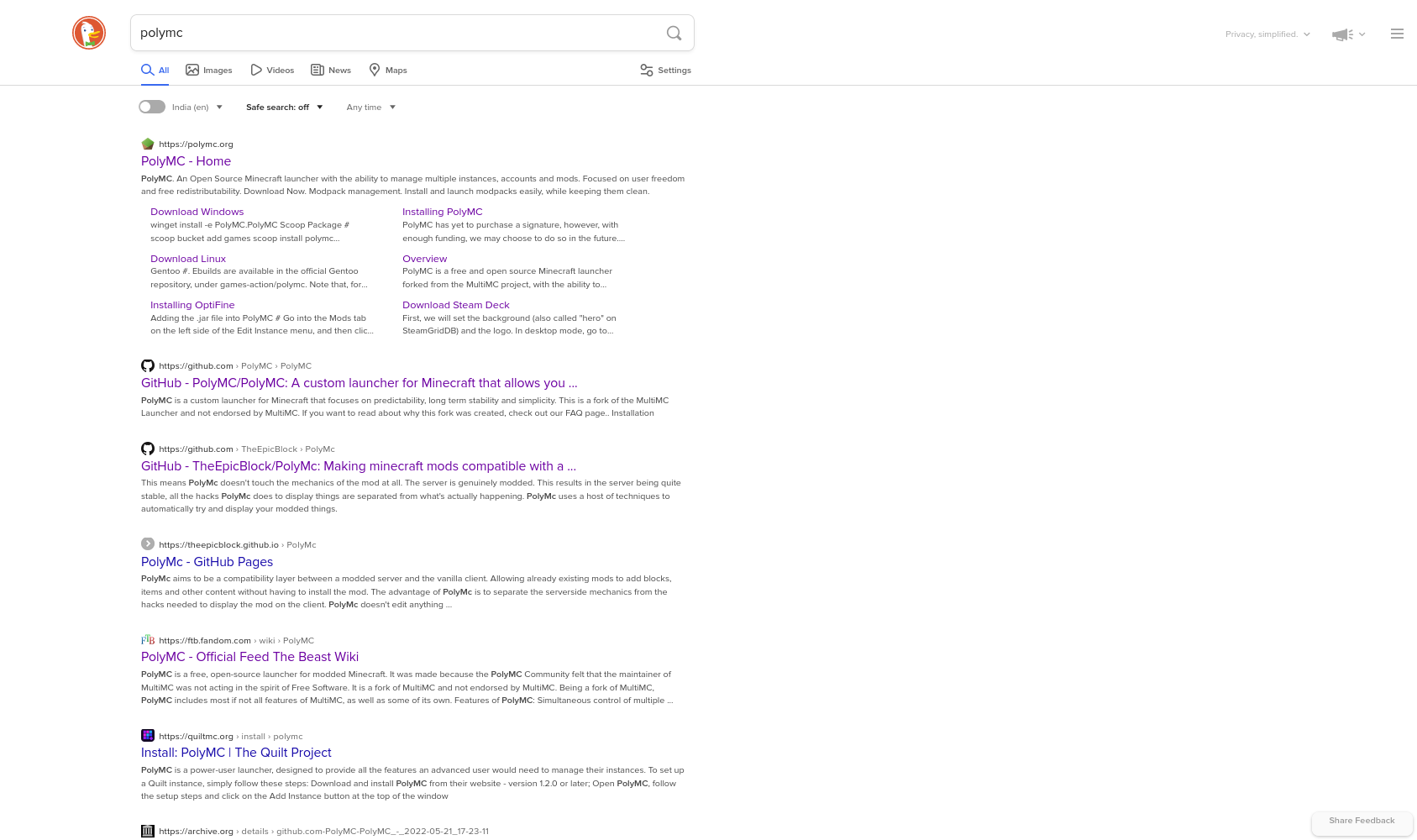Viewport: 1417px width, 840px height.
Task: Open the Installing PolyMC sitelink
Action: click(x=443, y=212)
